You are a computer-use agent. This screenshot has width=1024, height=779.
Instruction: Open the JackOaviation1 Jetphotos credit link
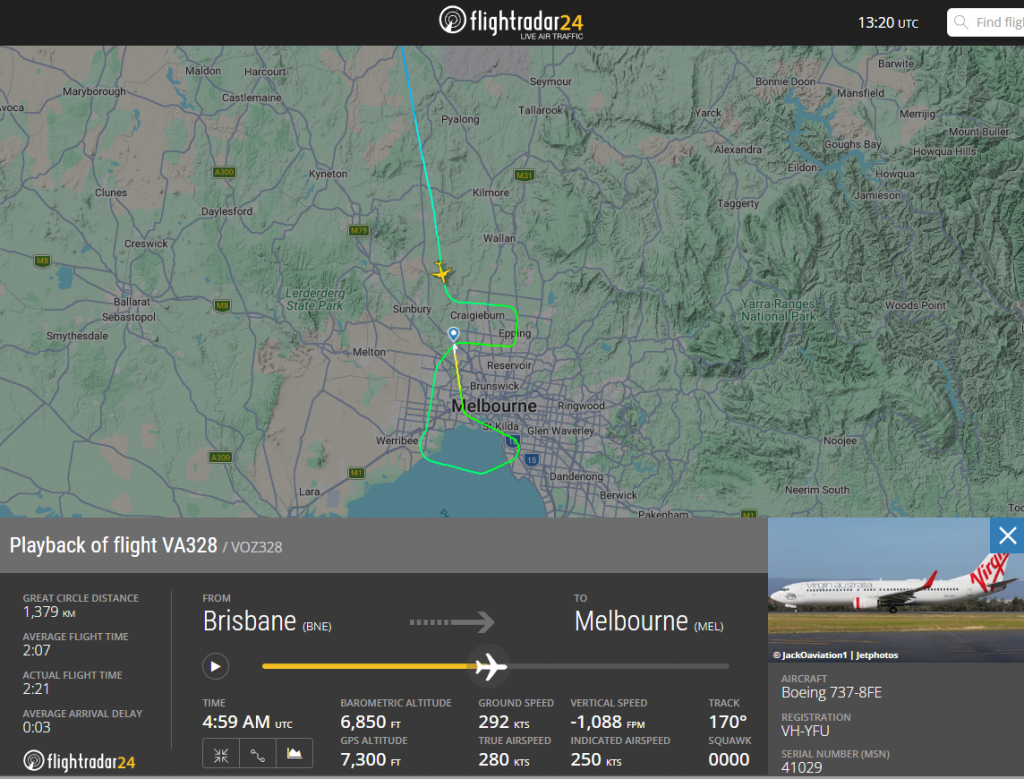836,655
